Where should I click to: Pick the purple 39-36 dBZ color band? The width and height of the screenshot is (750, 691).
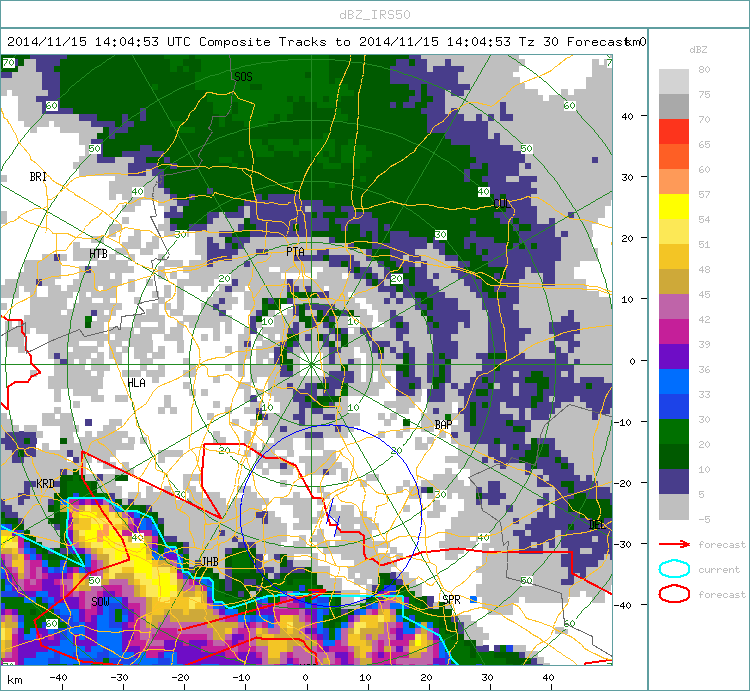pos(674,356)
